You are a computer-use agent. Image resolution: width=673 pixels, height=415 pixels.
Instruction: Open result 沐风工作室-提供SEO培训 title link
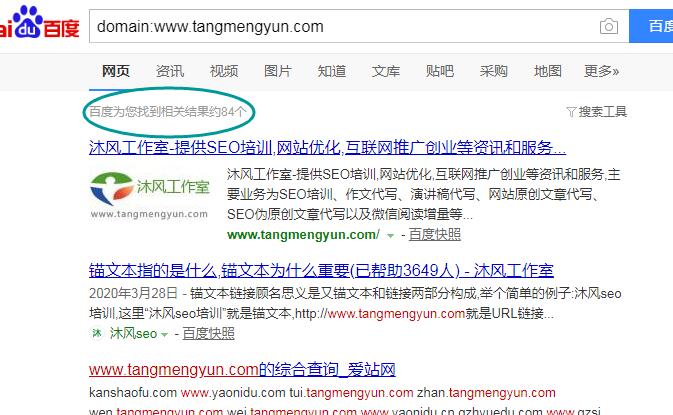327,148
